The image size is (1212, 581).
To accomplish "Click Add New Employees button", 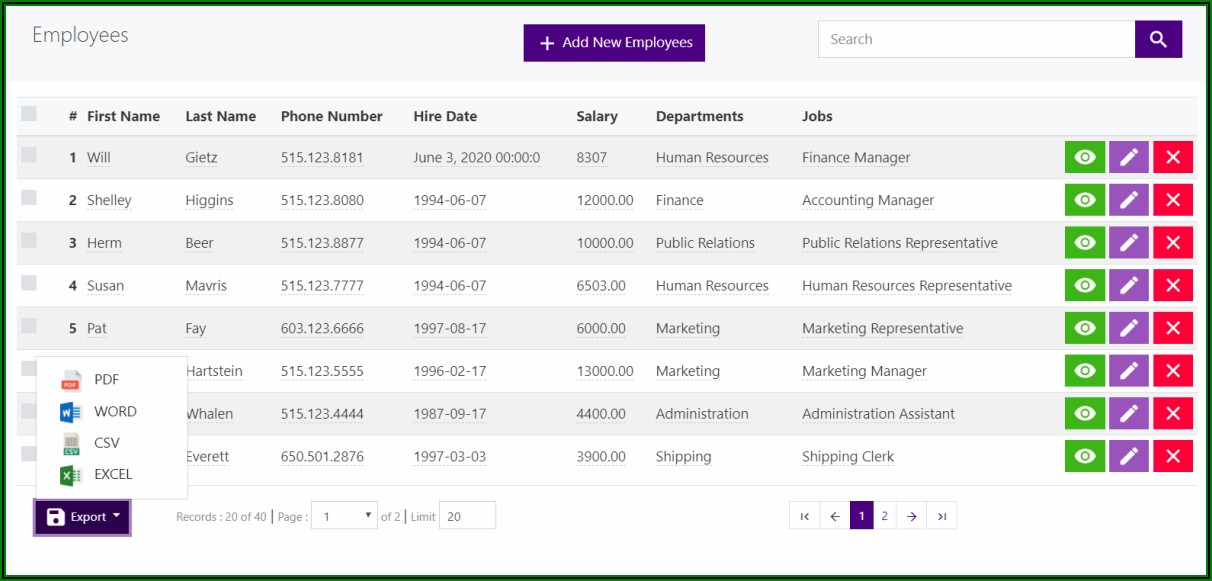I will [x=614, y=43].
